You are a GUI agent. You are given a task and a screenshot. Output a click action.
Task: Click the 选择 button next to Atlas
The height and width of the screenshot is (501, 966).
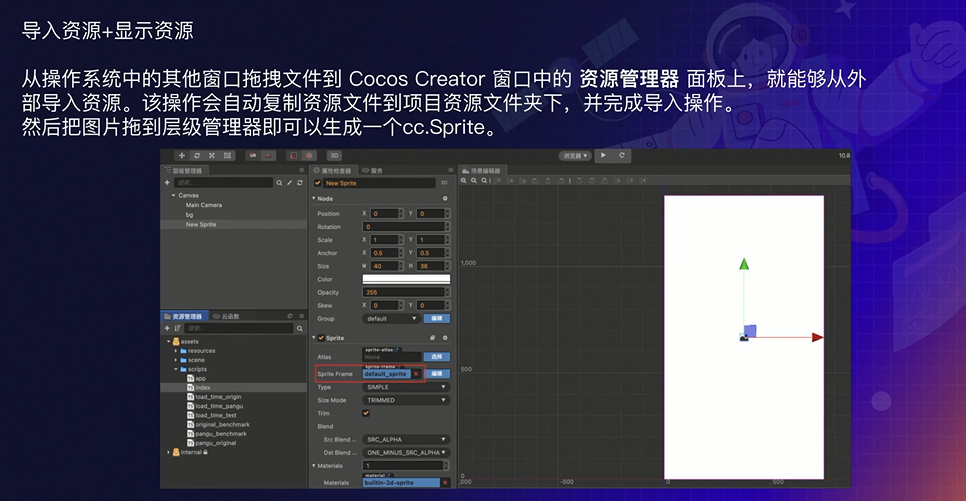click(x=437, y=357)
